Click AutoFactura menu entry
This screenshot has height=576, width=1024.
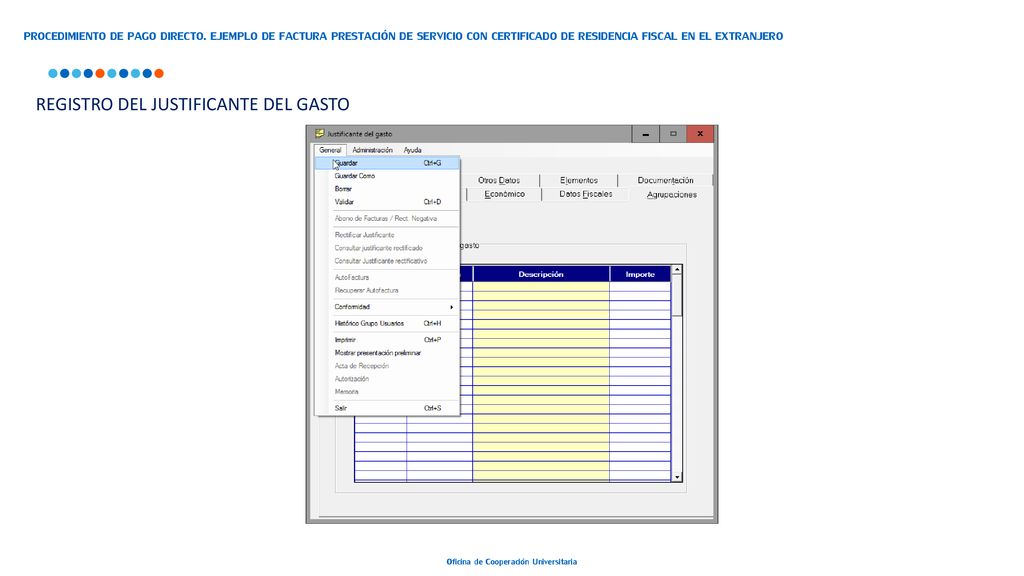(387, 278)
